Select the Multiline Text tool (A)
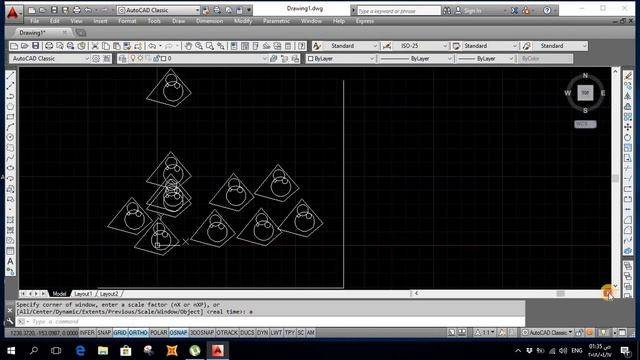 (x=11, y=261)
